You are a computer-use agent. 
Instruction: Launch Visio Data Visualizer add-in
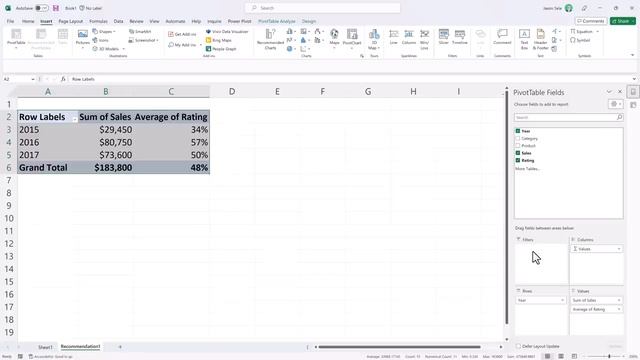[x=227, y=31]
